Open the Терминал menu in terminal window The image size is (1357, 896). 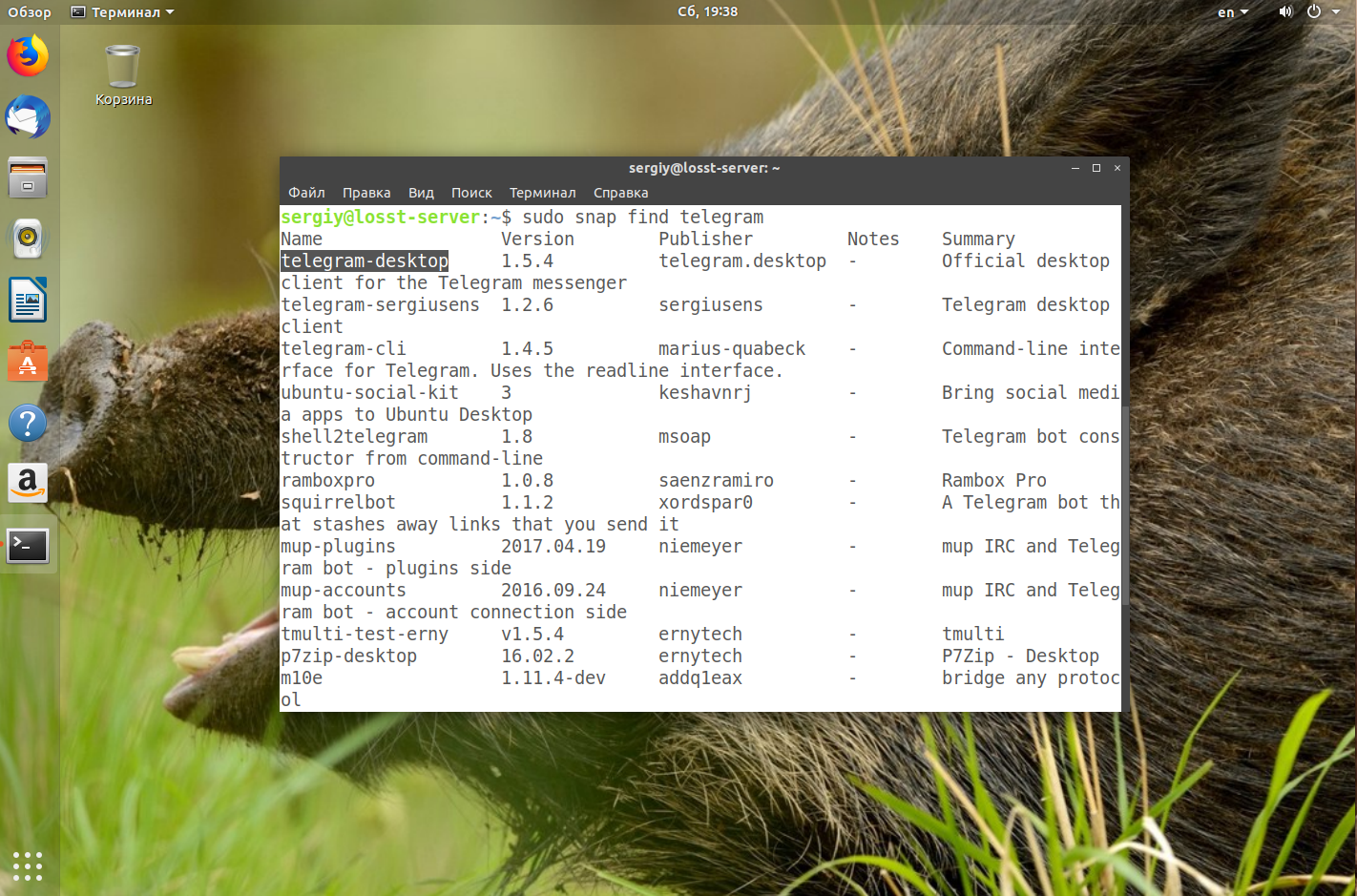click(x=542, y=193)
